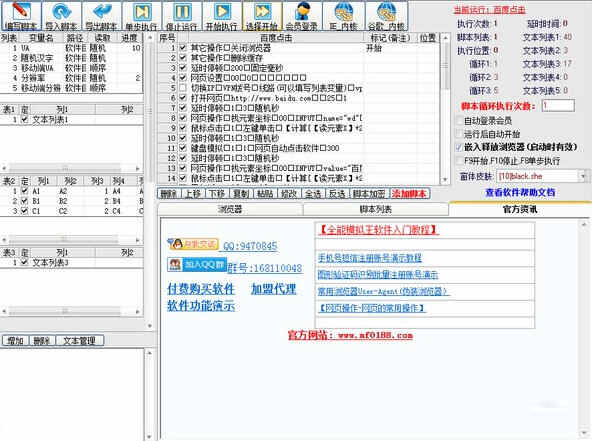Switch to the 脚本列表 tab
592x441 pixels.
tap(375, 209)
